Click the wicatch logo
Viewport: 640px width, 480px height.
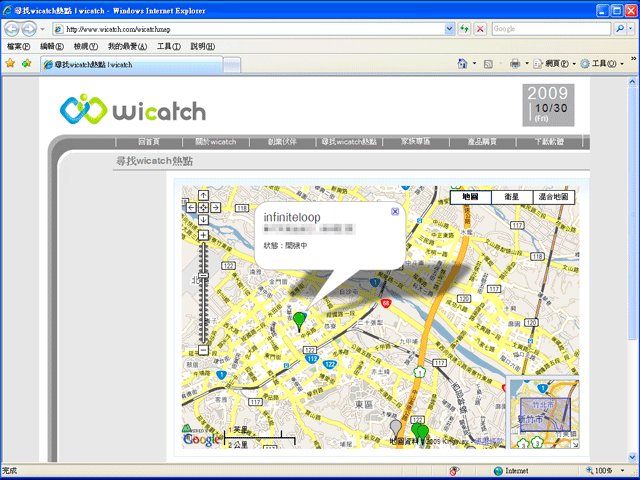pyautogui.click(x=133, y=109)
